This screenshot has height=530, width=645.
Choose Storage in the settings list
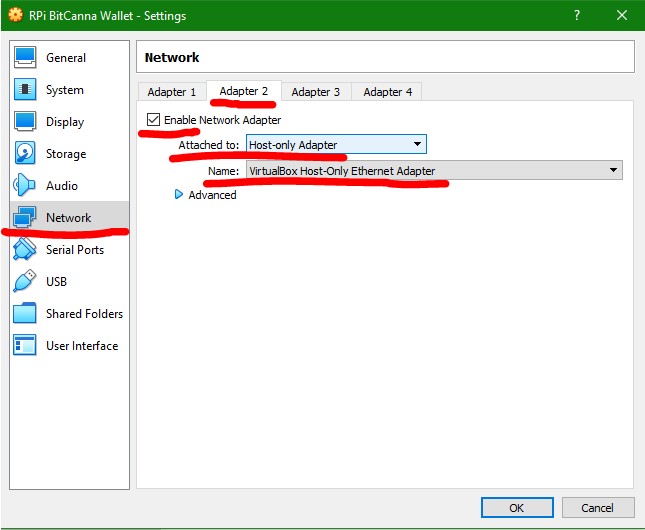coord(70,153)
